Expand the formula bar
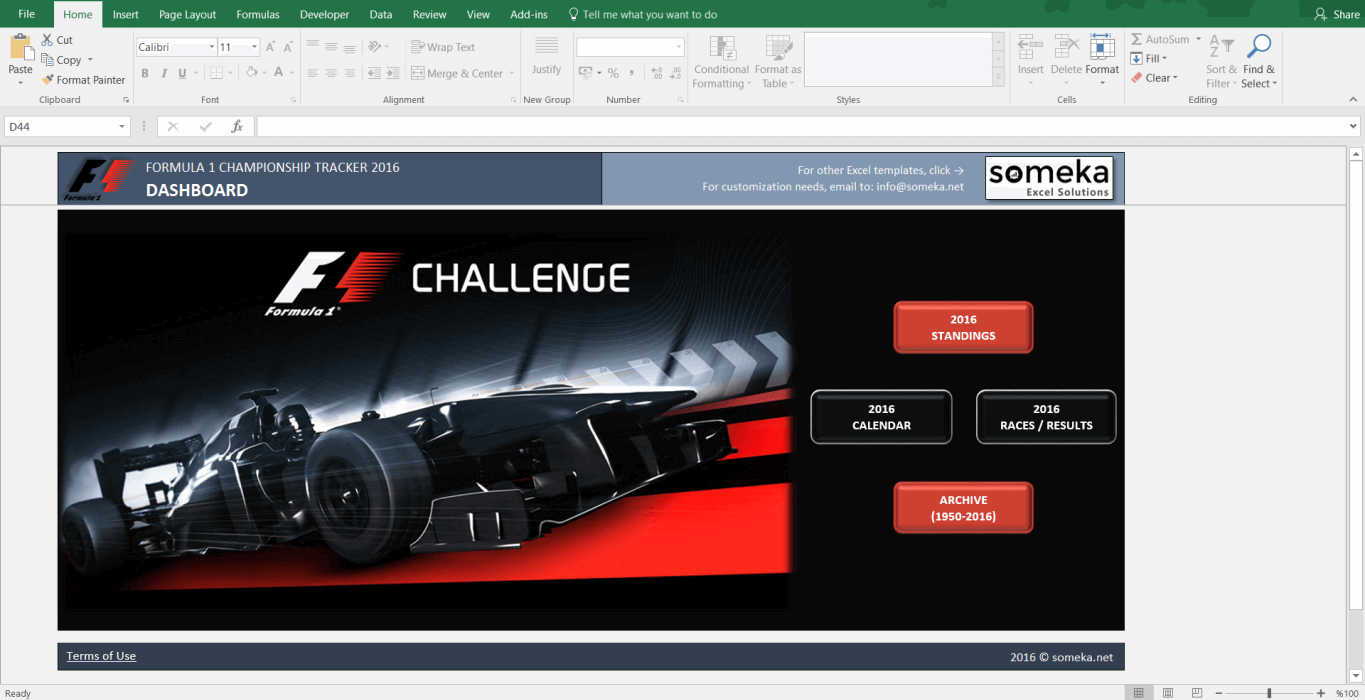The width and height of the screenshot is (1365, 700). 1354,127
